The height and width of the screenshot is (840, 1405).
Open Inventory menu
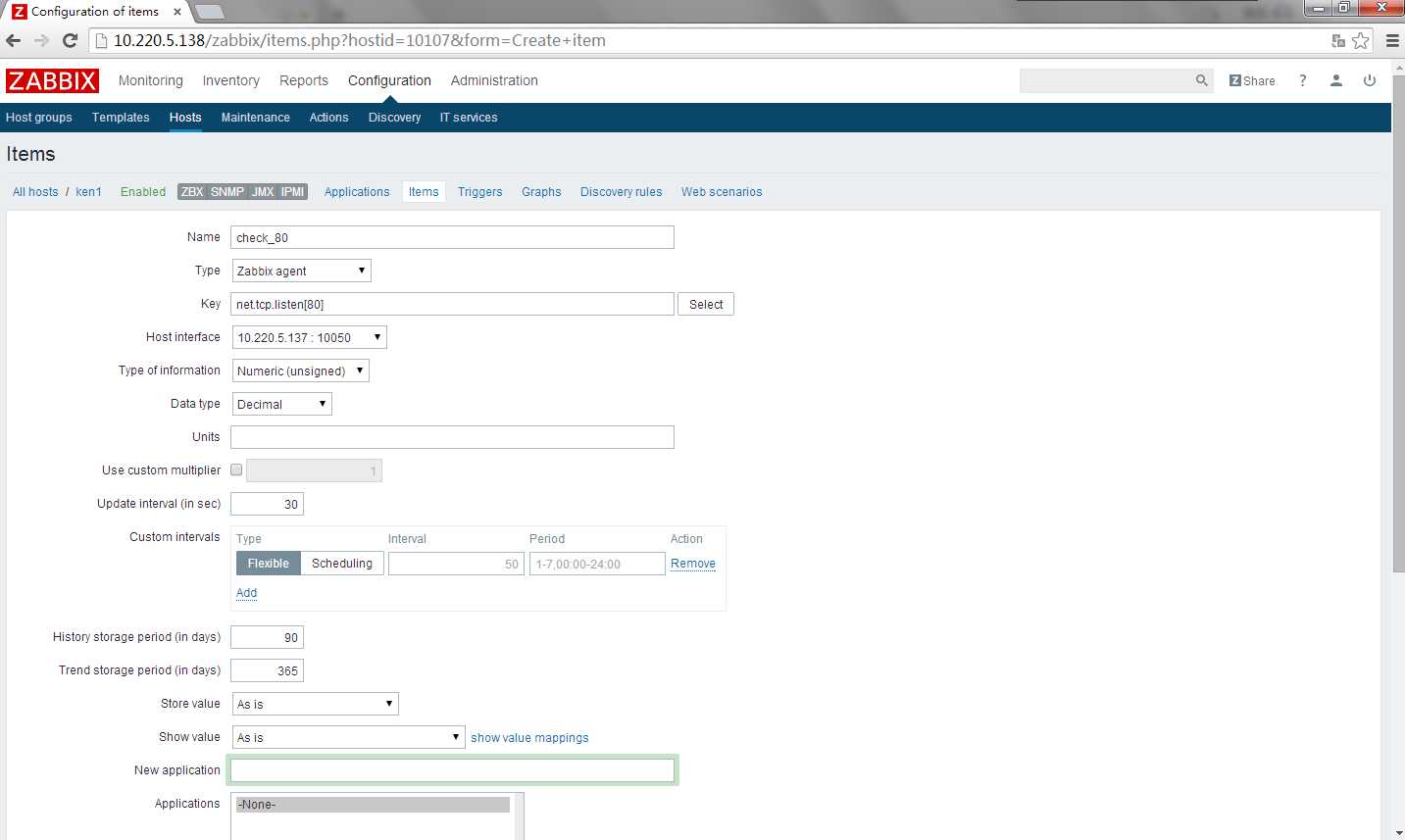tap(230, 80)
